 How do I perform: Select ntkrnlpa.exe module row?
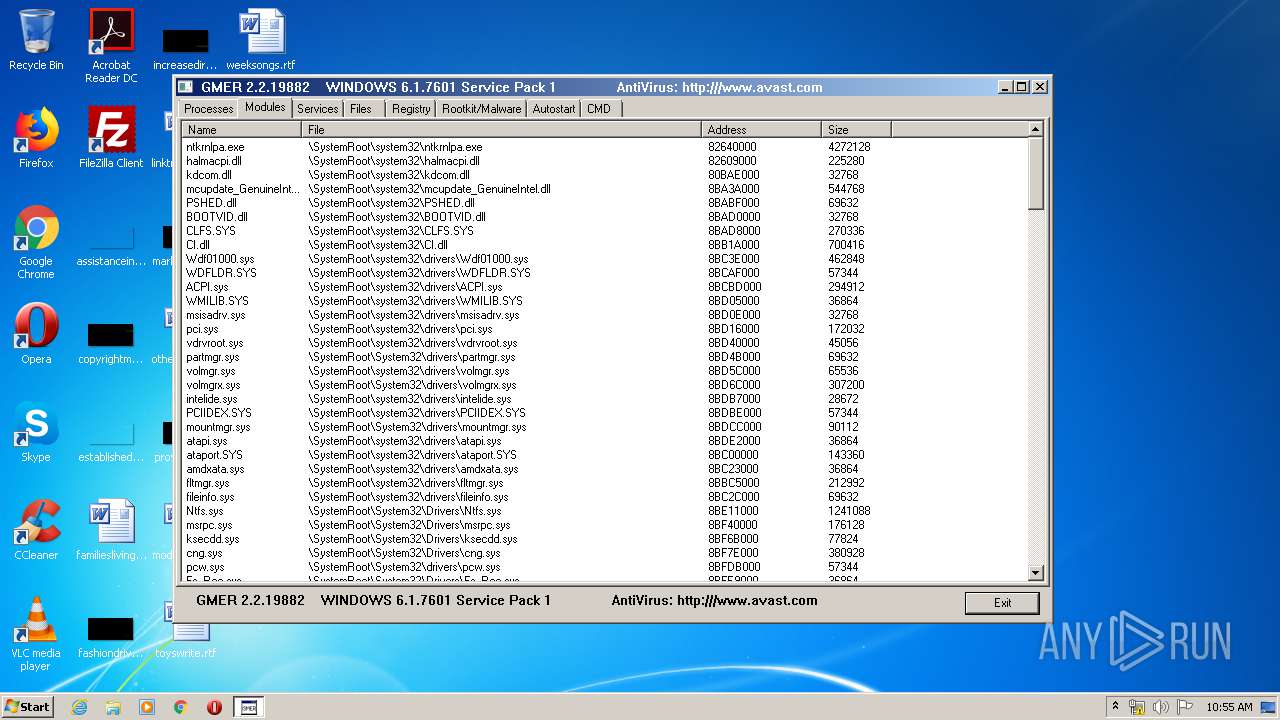pos(606,147)
